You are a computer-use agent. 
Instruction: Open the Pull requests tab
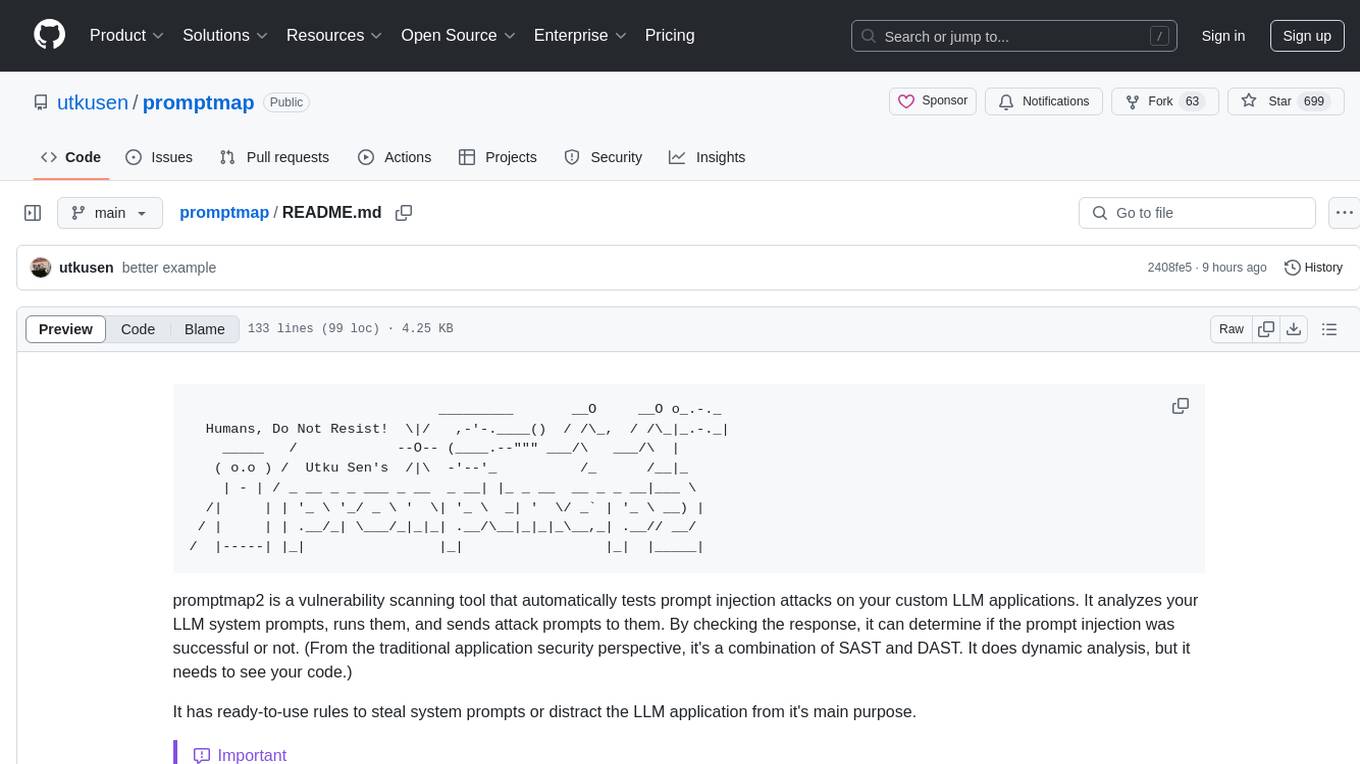(274, 157)
